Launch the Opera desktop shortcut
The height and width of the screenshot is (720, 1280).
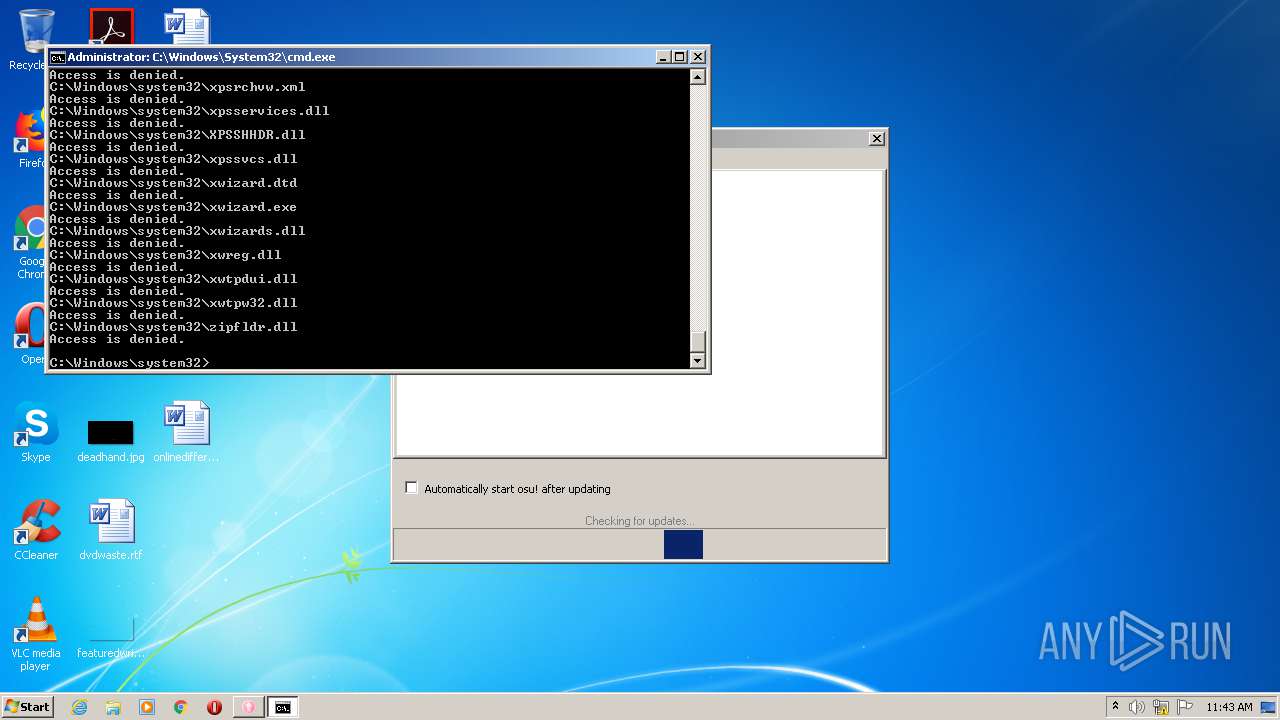coord(30,334)
